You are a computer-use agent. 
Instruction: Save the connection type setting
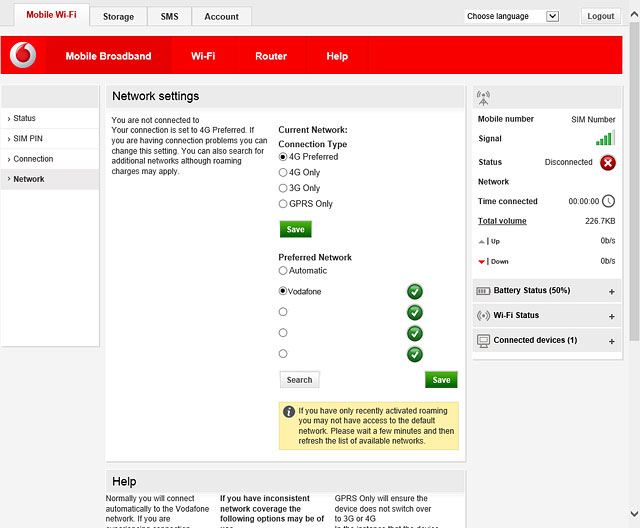coord(296,229)
